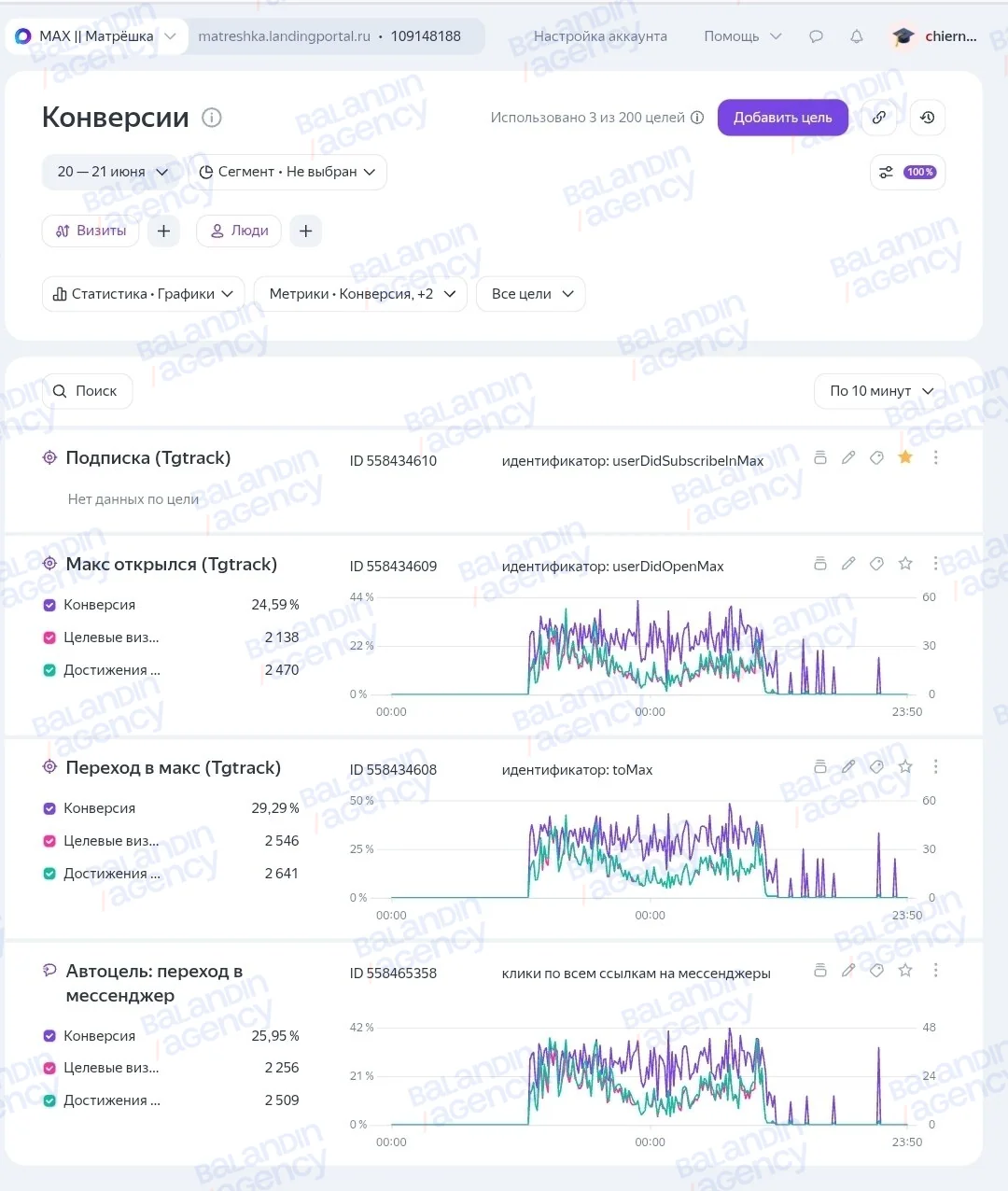Click the info icon after goals usage text

point(697,118)
